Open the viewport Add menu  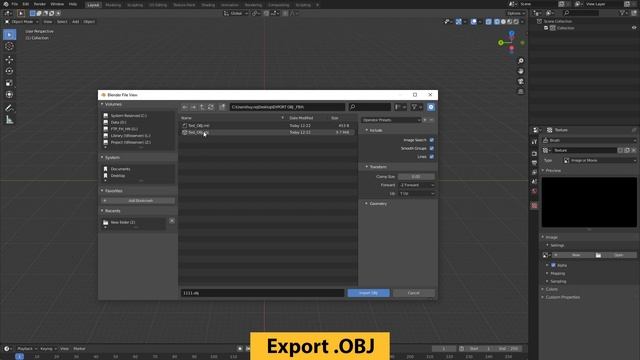[x=76, y=22]
